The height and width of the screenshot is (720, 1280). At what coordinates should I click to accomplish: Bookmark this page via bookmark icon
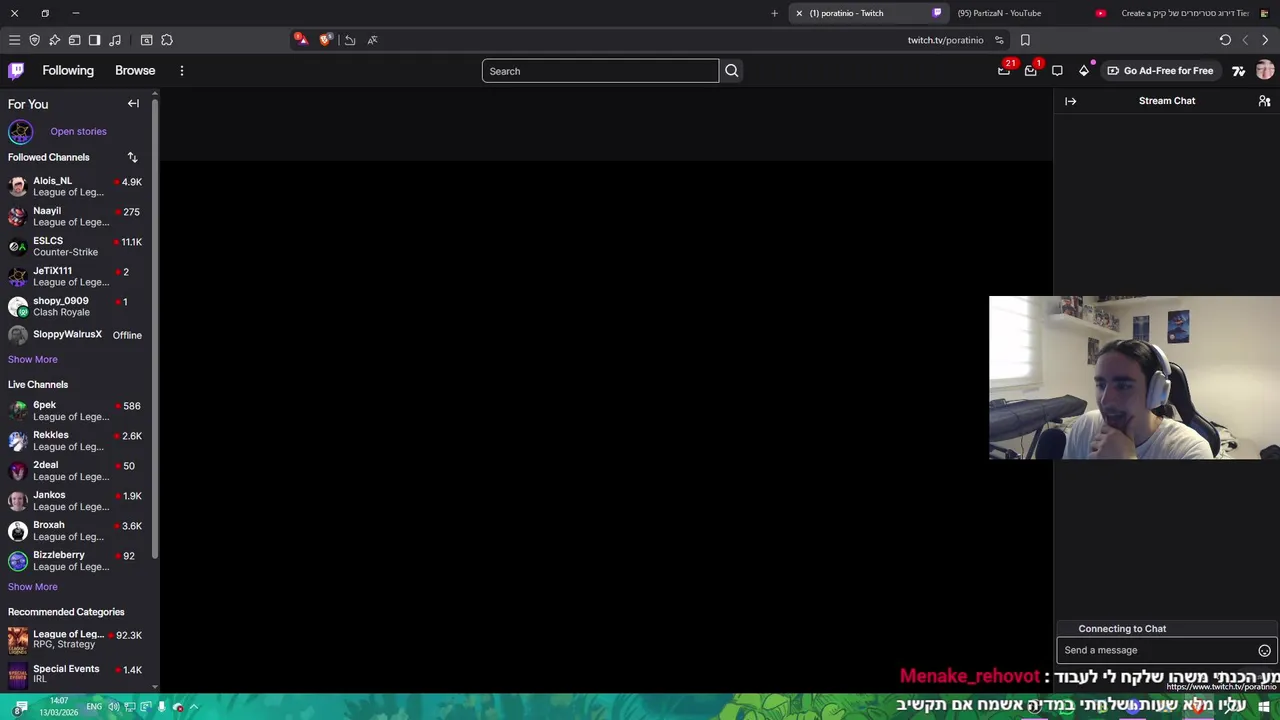click(1025, 40)
